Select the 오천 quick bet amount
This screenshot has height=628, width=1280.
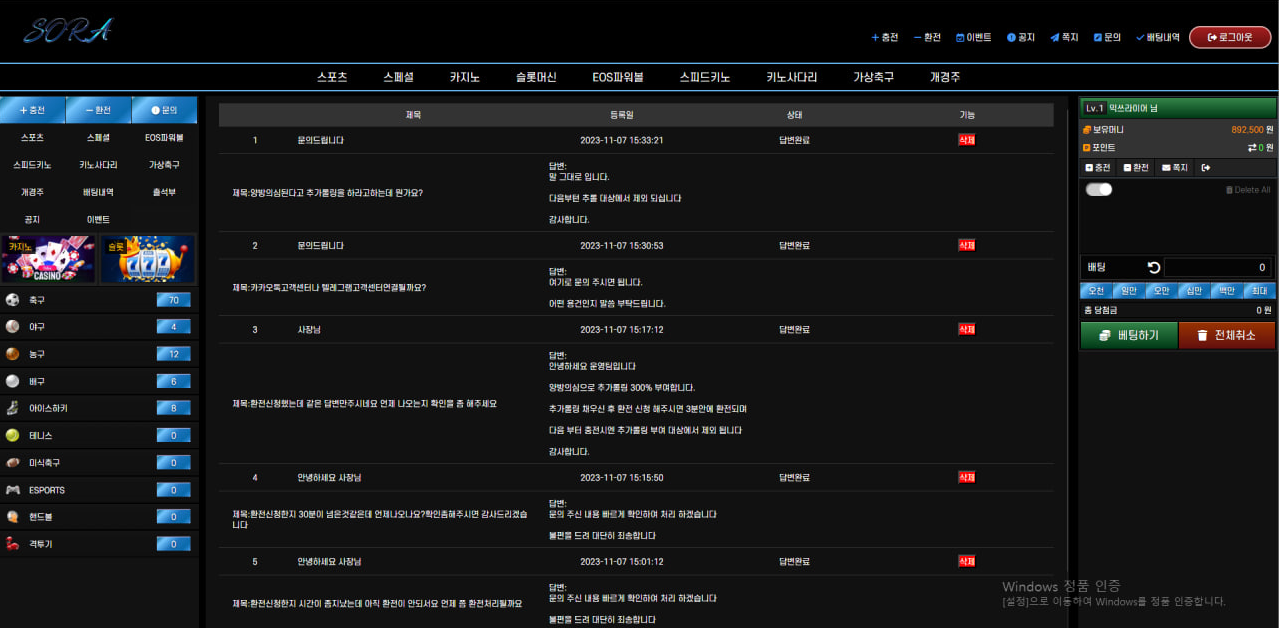(x=1097, y=291)
